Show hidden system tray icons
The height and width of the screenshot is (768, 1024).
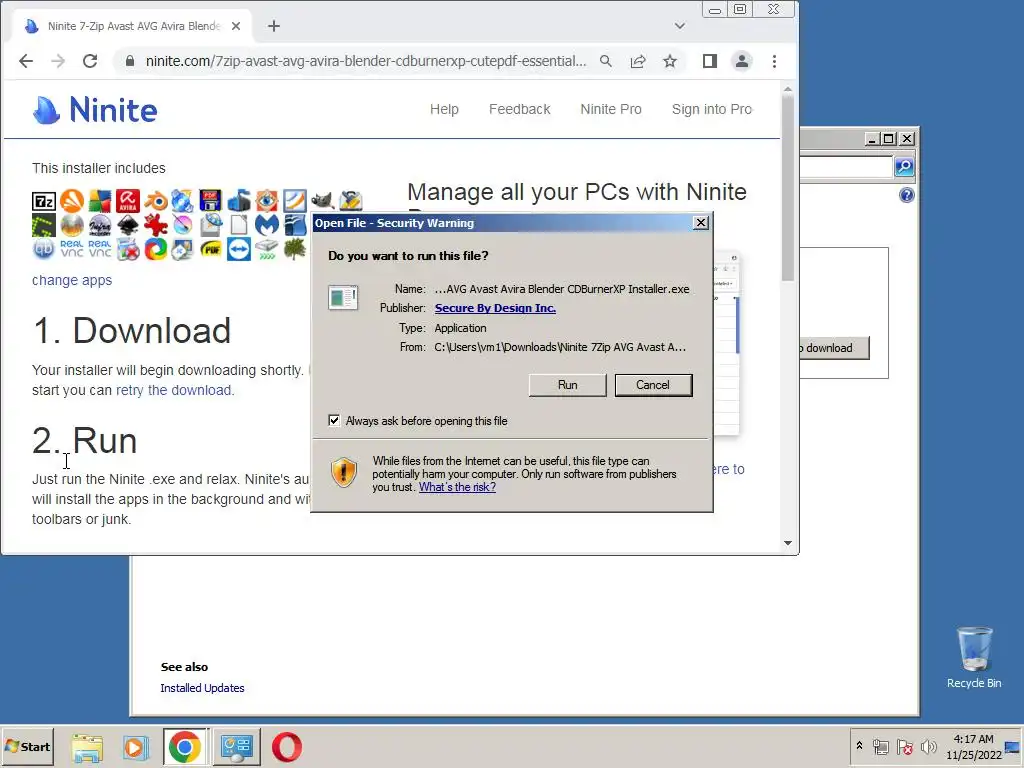[859, 746]
